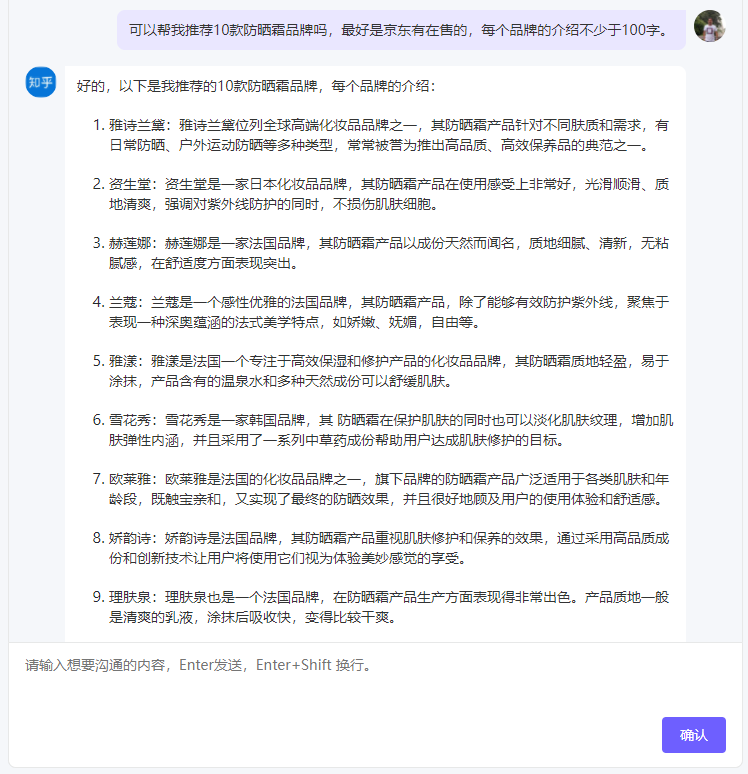Click list item 5 雅漾

point(380,371)
